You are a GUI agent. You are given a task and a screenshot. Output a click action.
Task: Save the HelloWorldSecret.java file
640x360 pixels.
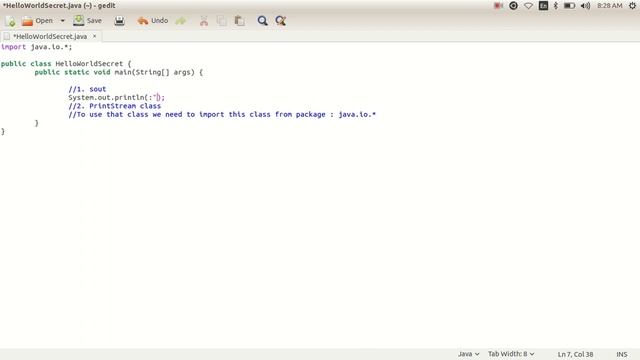[x=87, y=21]
